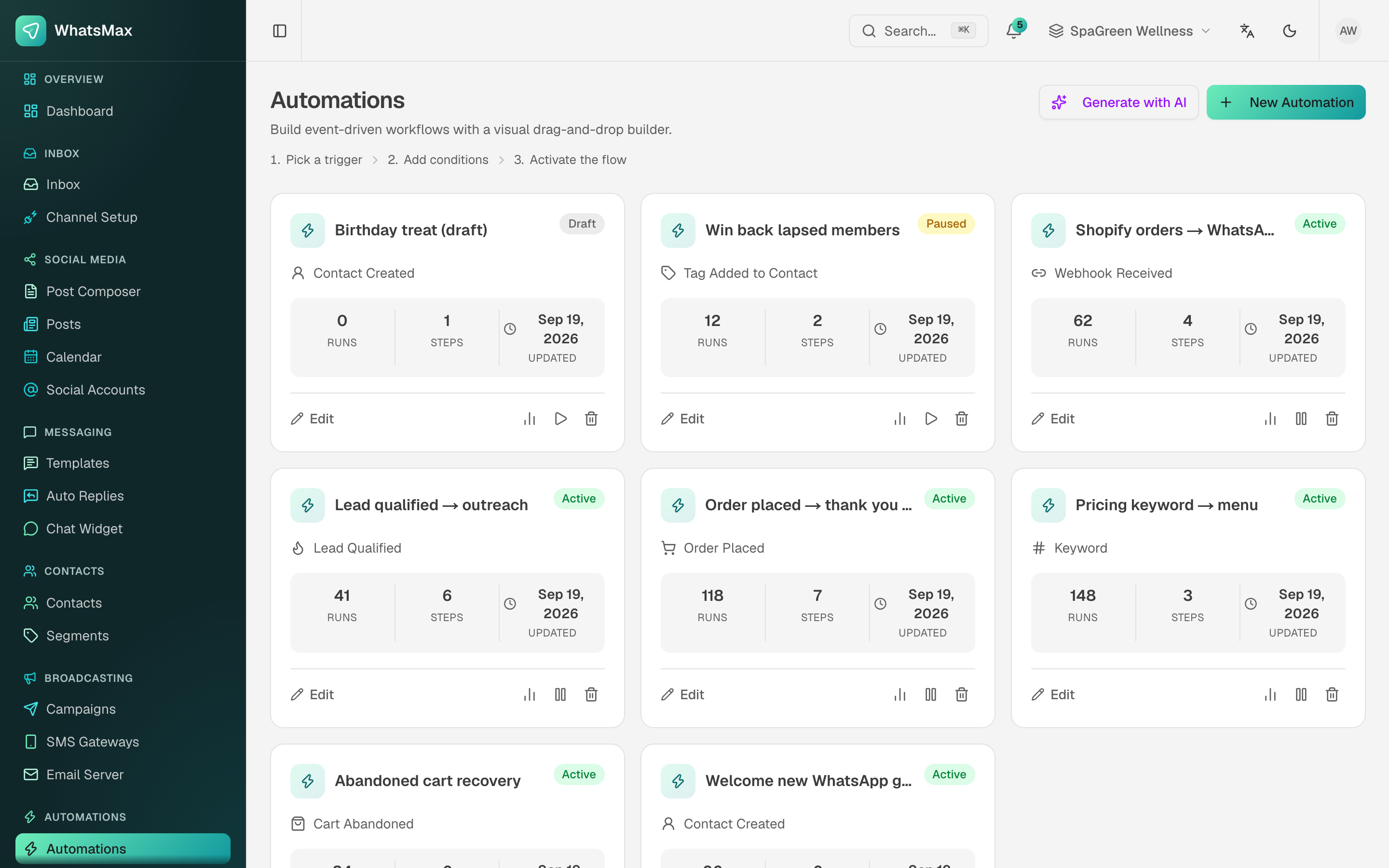
Task: Click the WhatsMax logo
Action: (x=74, y=30)
